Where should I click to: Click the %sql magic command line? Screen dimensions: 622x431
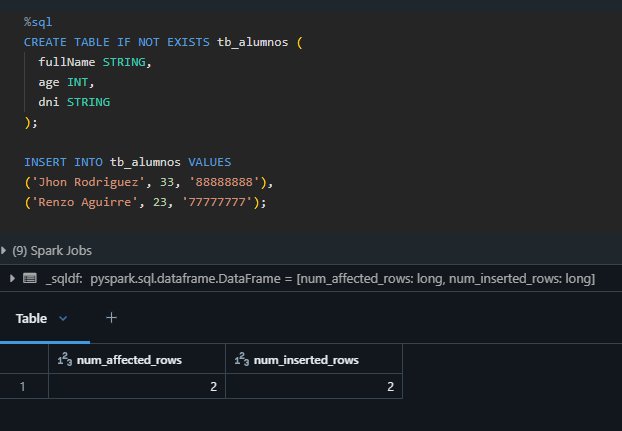[38, 22]
